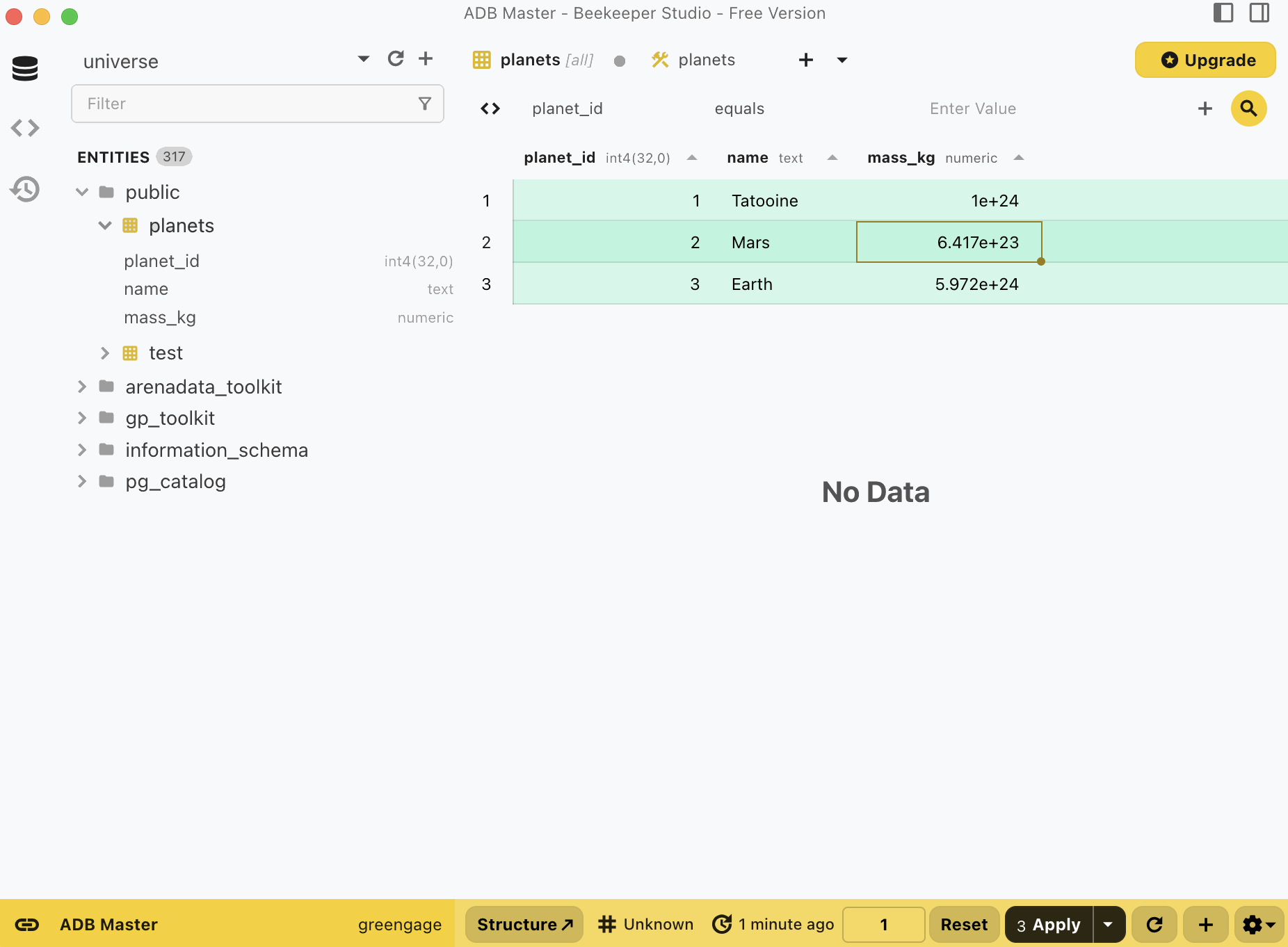The width and height of the screenshot is (1288, 947).
Task: Toggle the right sidebar panel icon
Action: pos(1259,13)
